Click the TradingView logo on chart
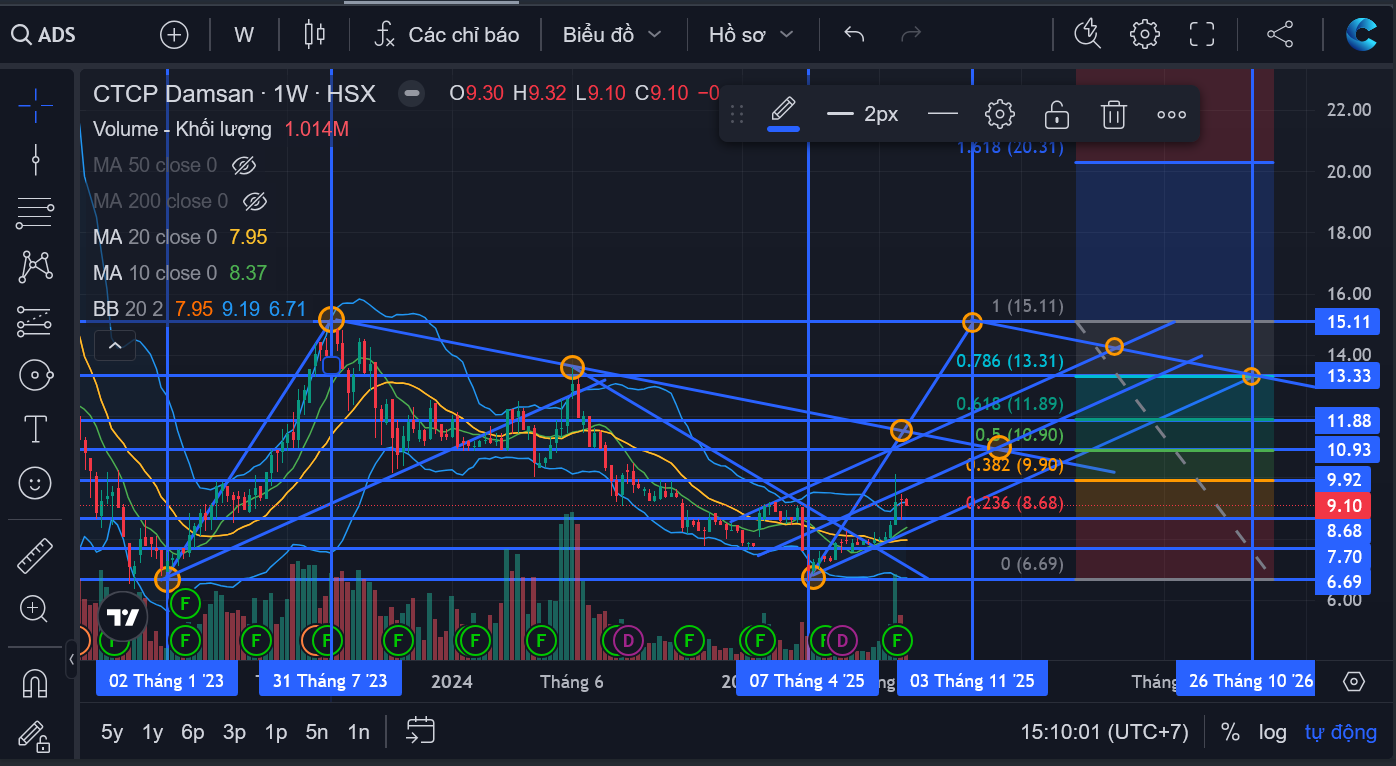 pos(123,617)
